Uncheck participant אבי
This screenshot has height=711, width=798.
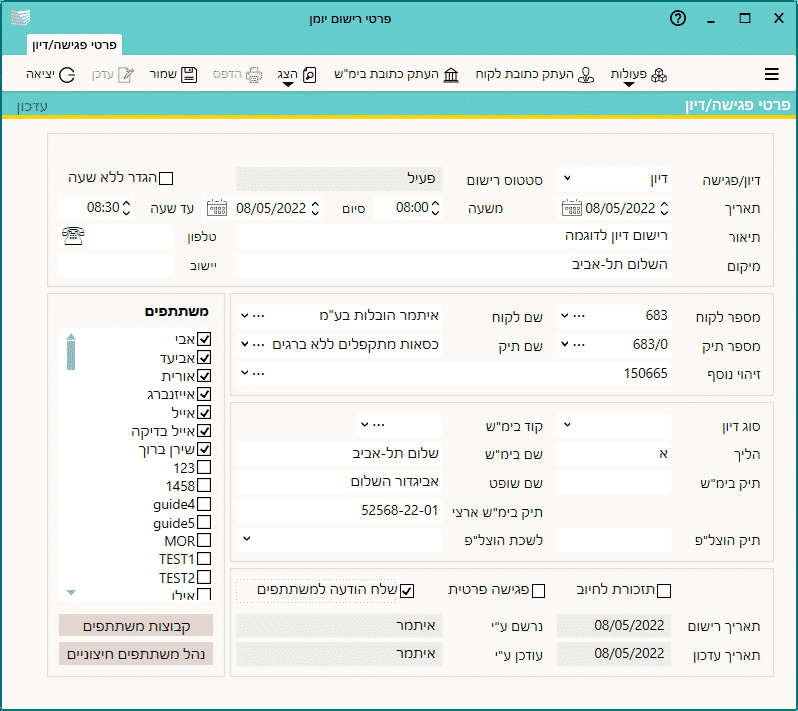[x=204, y=339]
